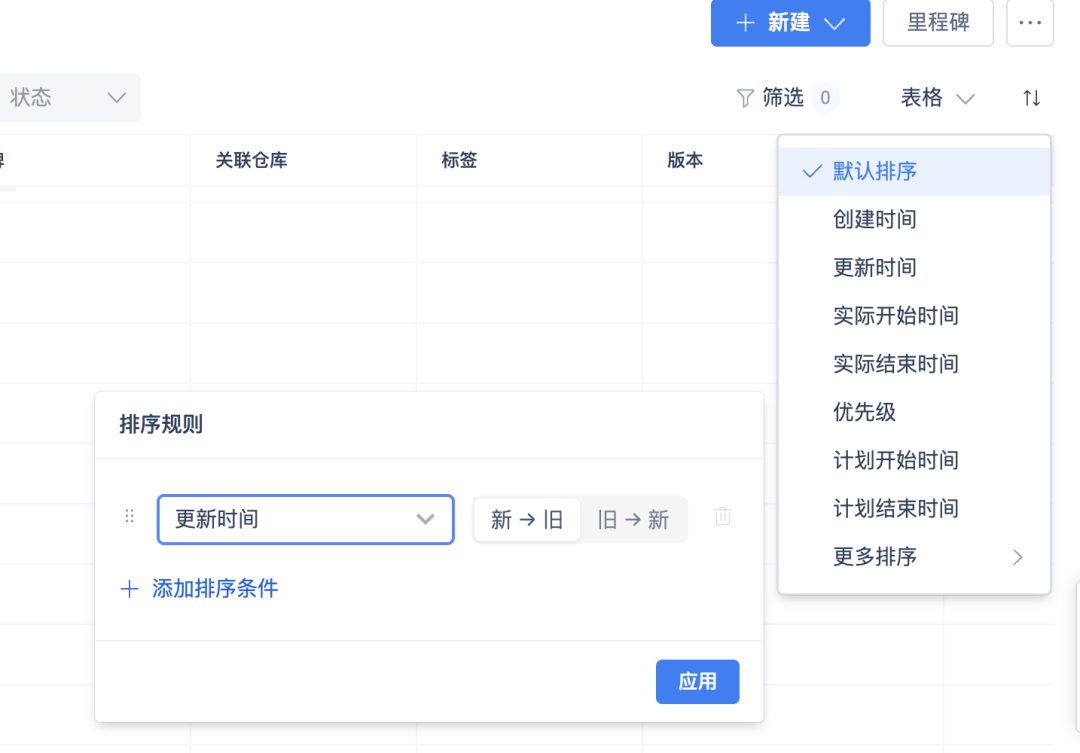The image size is (1080, 753).
Task: Click the trash icon in sort rule row
Action: click(723, 517)
